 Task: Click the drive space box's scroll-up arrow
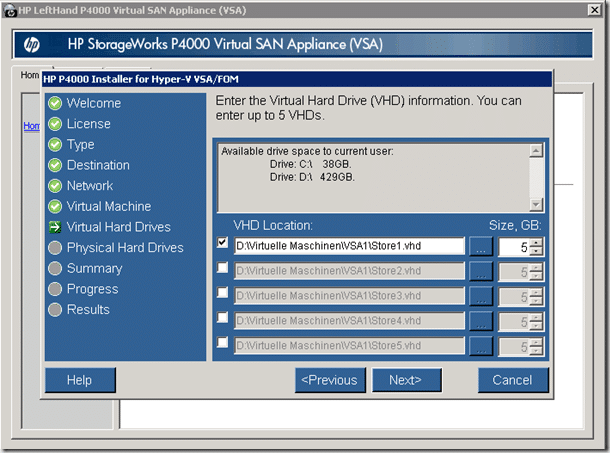coord(536,151)
